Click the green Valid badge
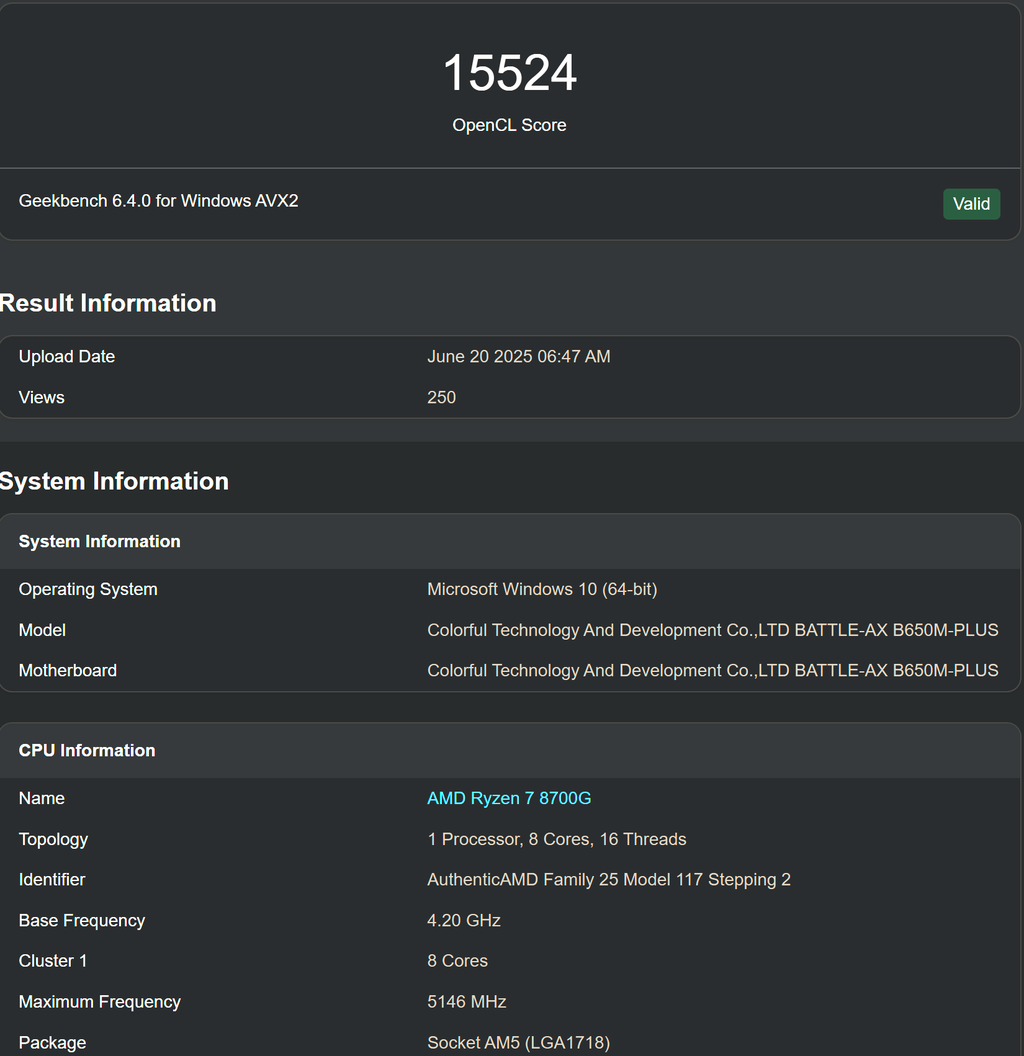Viewport: 1024px width, 1056px height. coord(971,204)
